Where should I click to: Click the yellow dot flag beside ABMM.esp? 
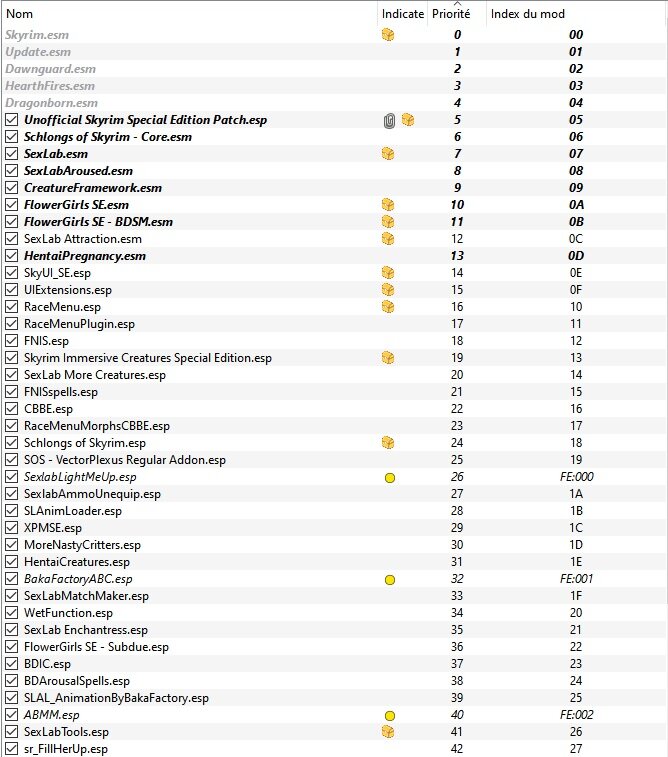pyautogui.click(x=390, y=715)
